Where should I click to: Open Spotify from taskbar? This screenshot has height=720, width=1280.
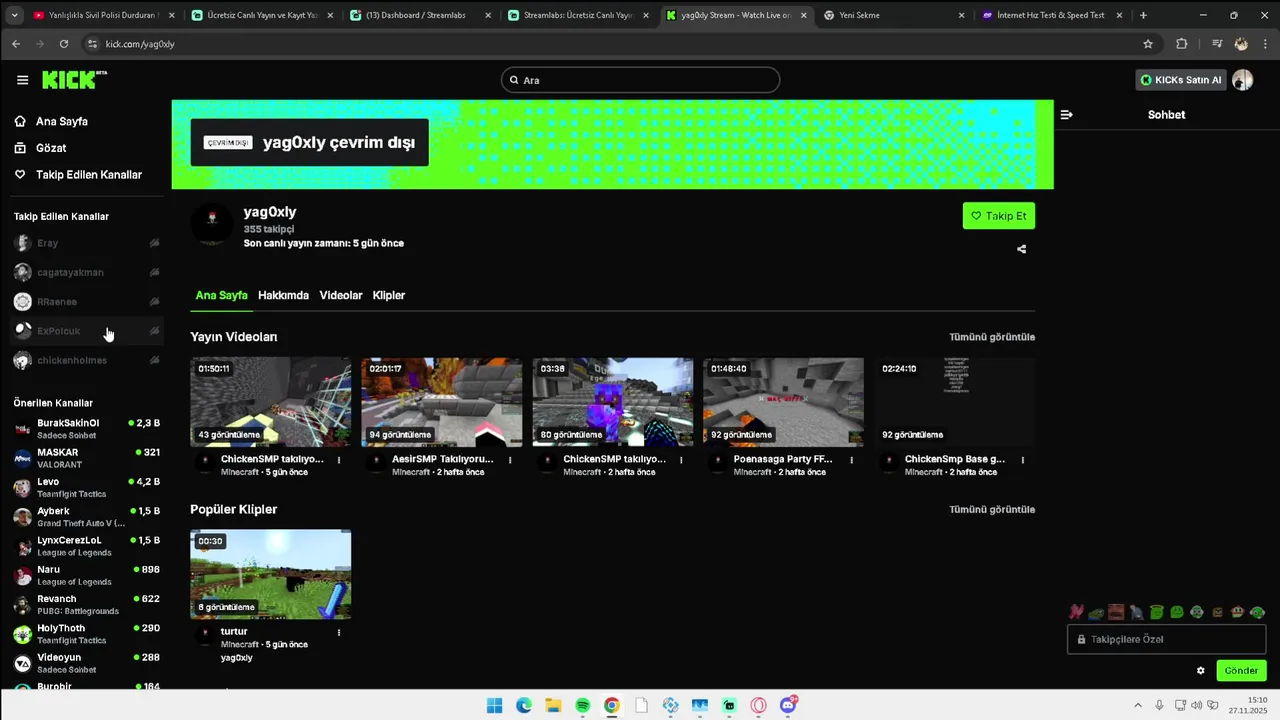pyautogui.click(x=582, y=706)
